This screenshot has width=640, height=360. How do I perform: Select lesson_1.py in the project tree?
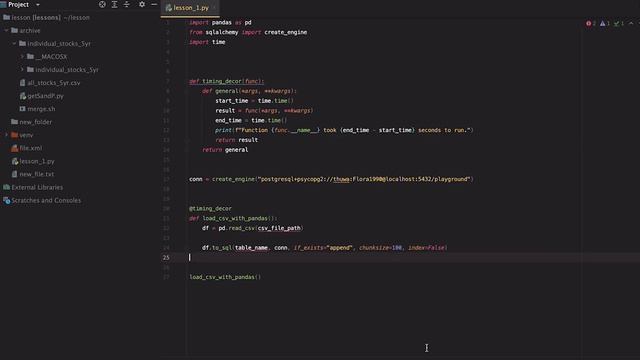37,161
